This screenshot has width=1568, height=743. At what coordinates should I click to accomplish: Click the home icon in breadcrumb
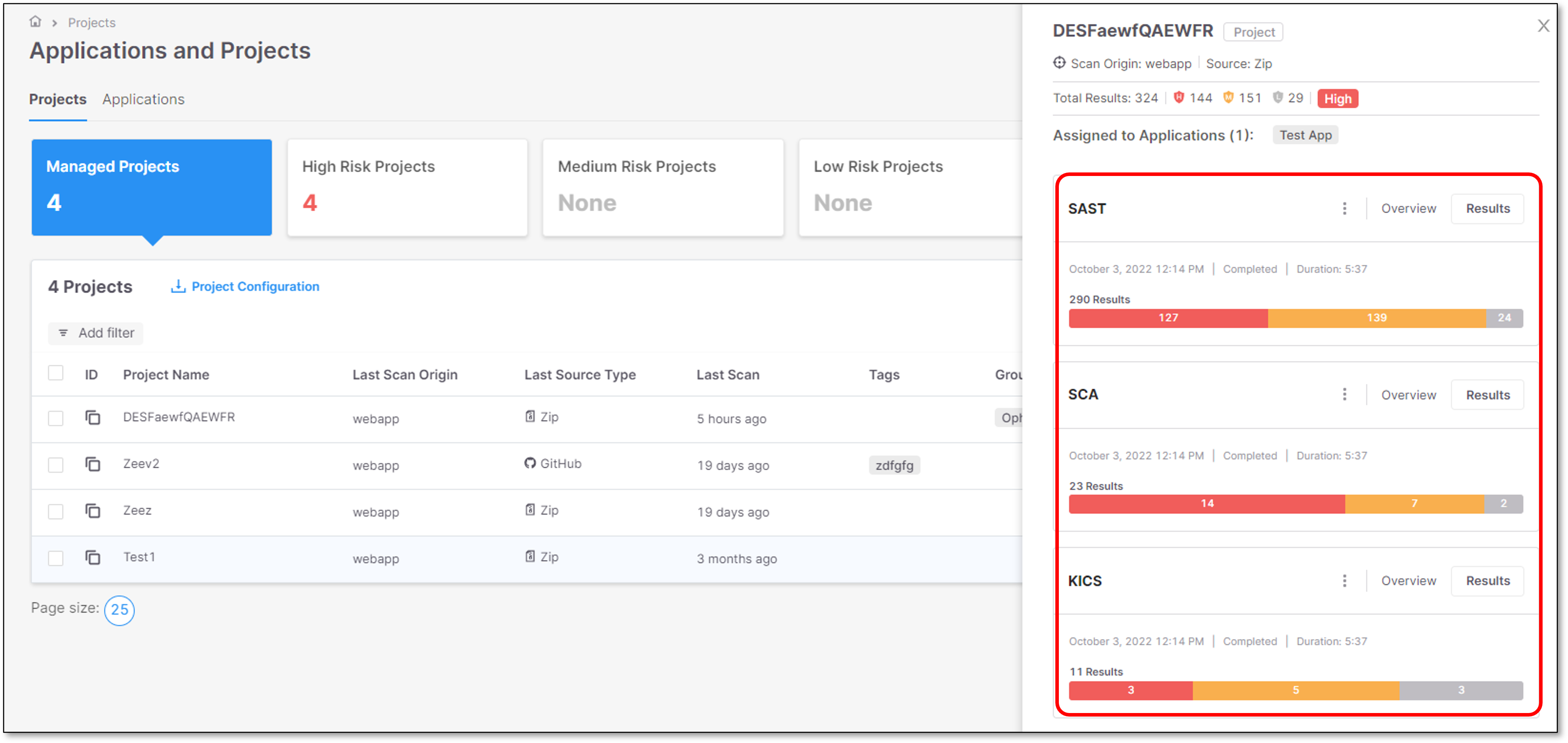[x=35, y=22]
